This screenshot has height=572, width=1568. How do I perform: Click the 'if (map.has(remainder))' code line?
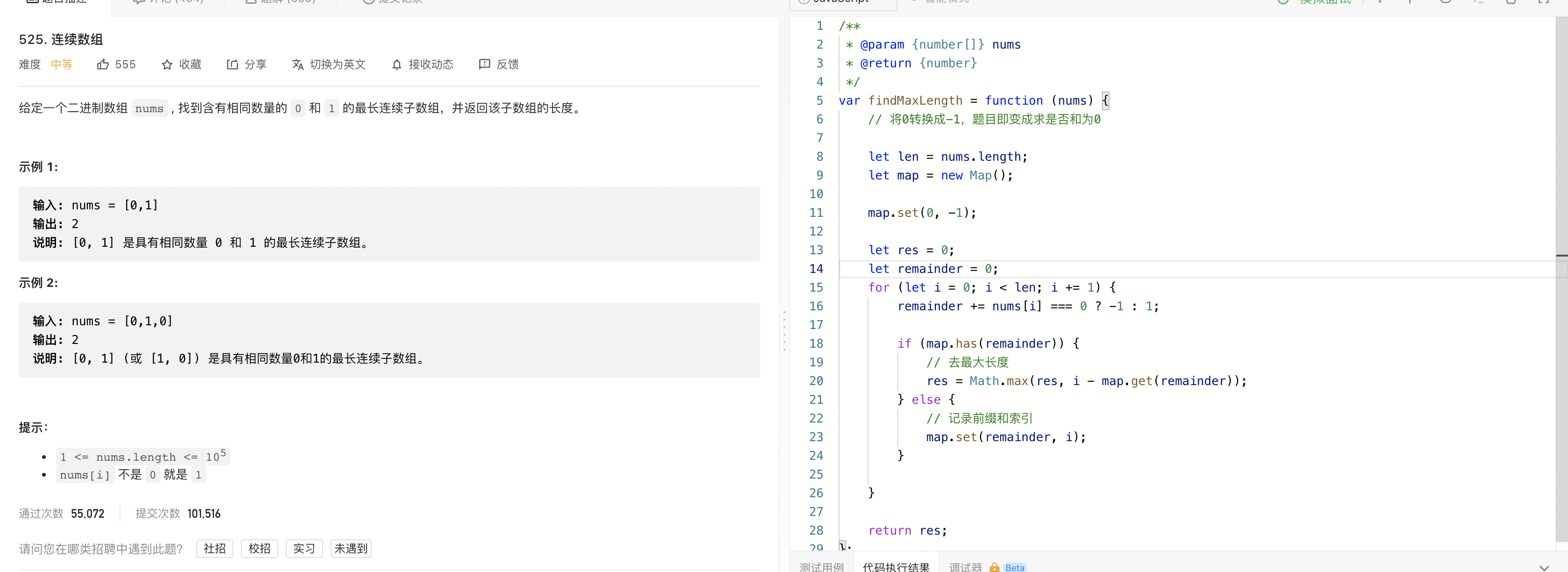(988, 343)
